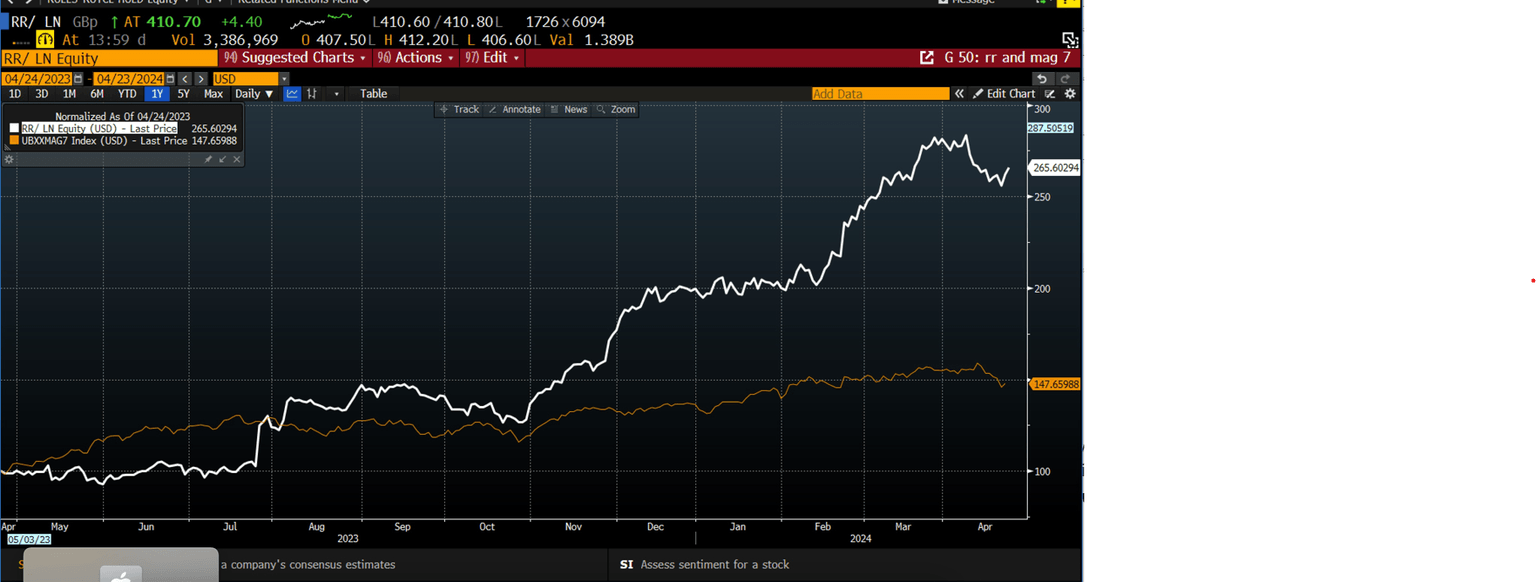
Task: Toggle the 1Y time range button
Action: click(156, 94)
